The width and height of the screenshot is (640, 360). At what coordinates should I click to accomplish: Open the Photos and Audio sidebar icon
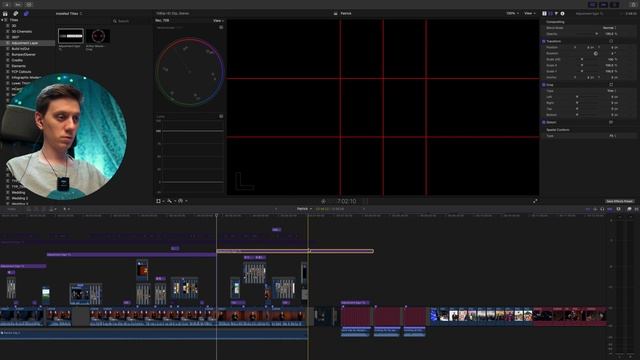16,13
